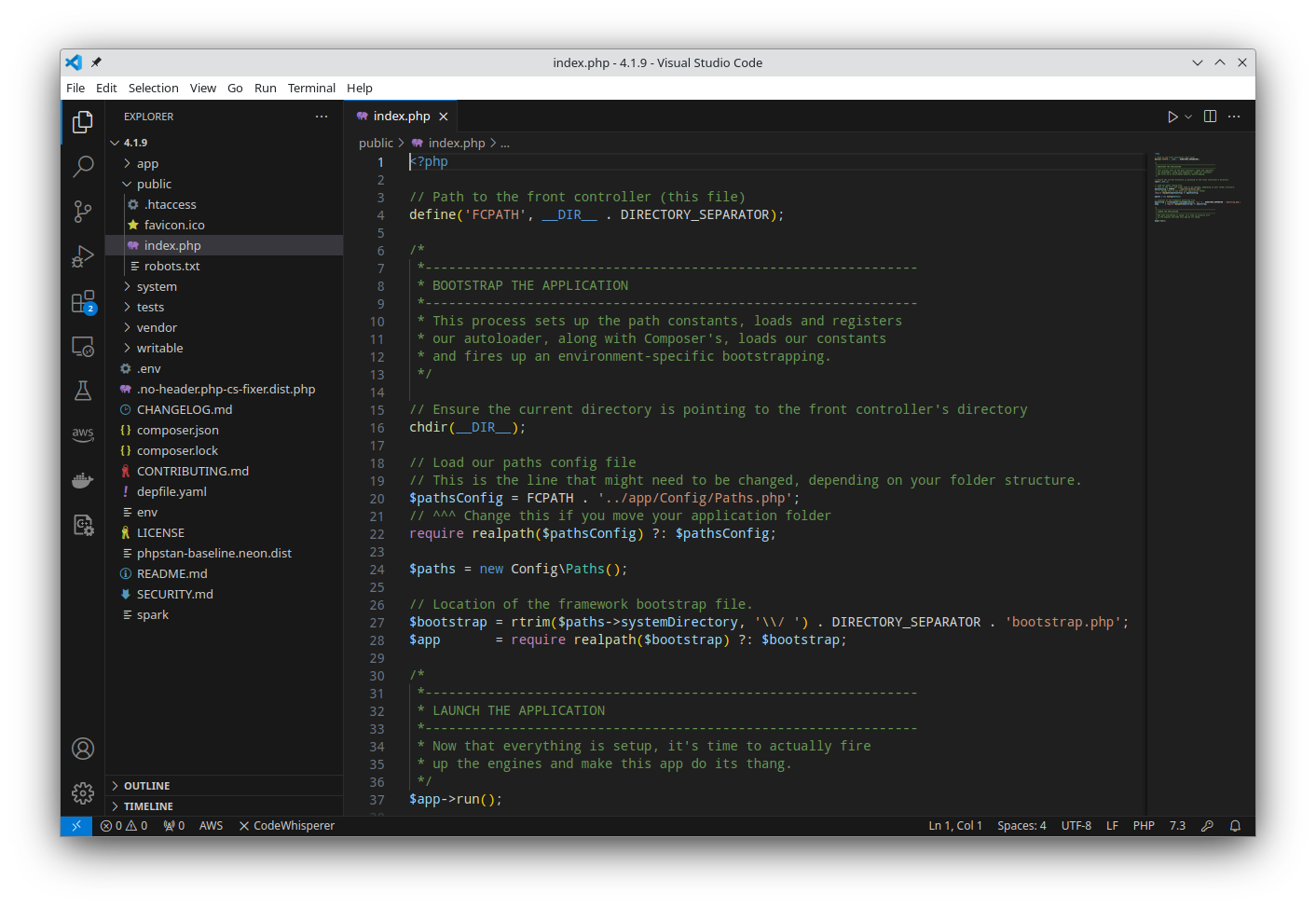The image size is (1316, 908).
Task: Open the Run menu
Action: tap(266, 89)
